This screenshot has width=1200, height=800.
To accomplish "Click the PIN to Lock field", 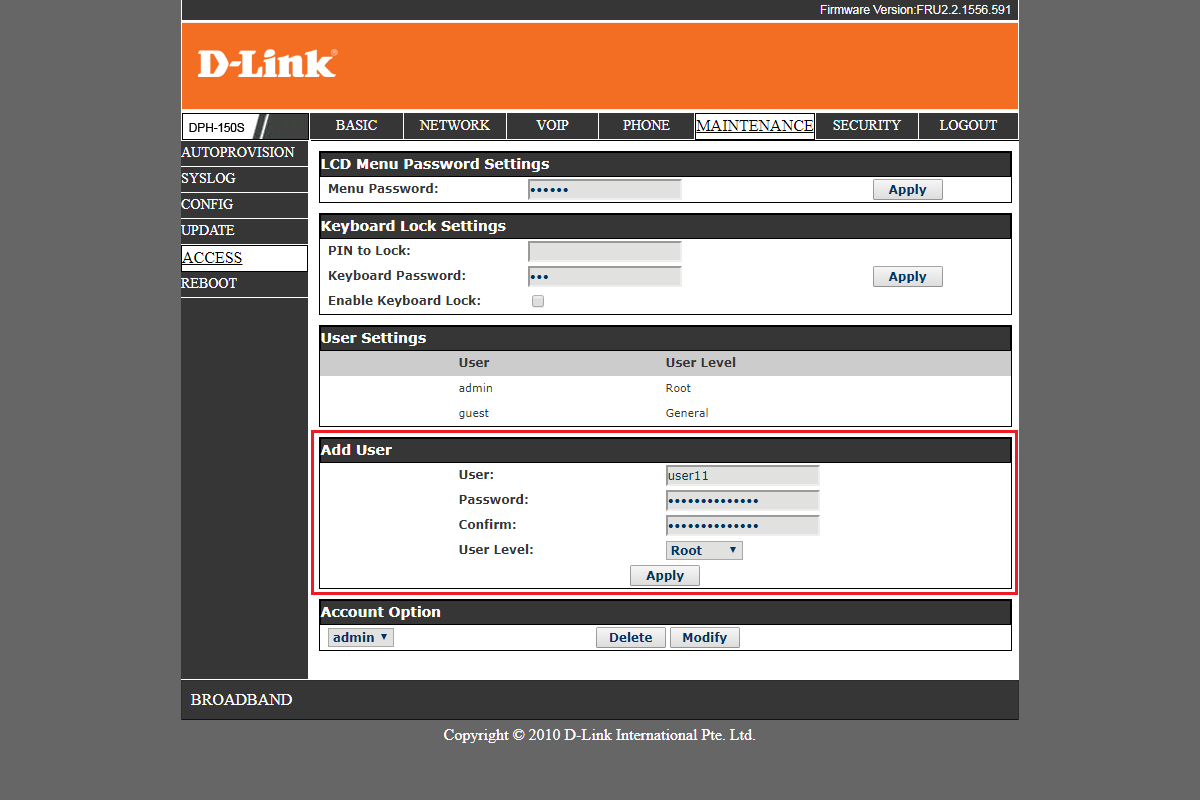I will [x=604, y=252].
